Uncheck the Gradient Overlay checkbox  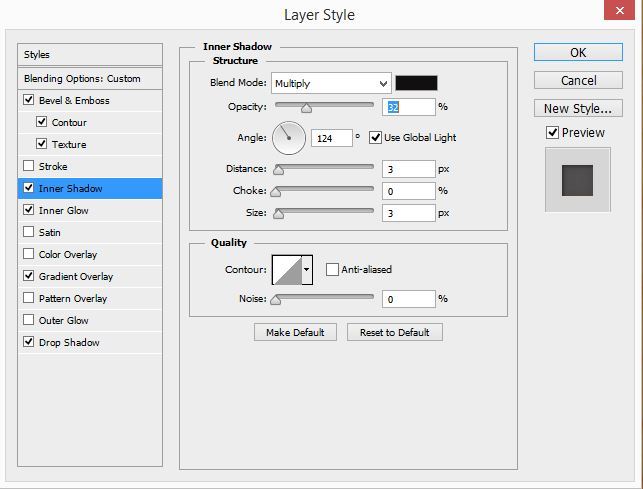(x=28, y=276)
